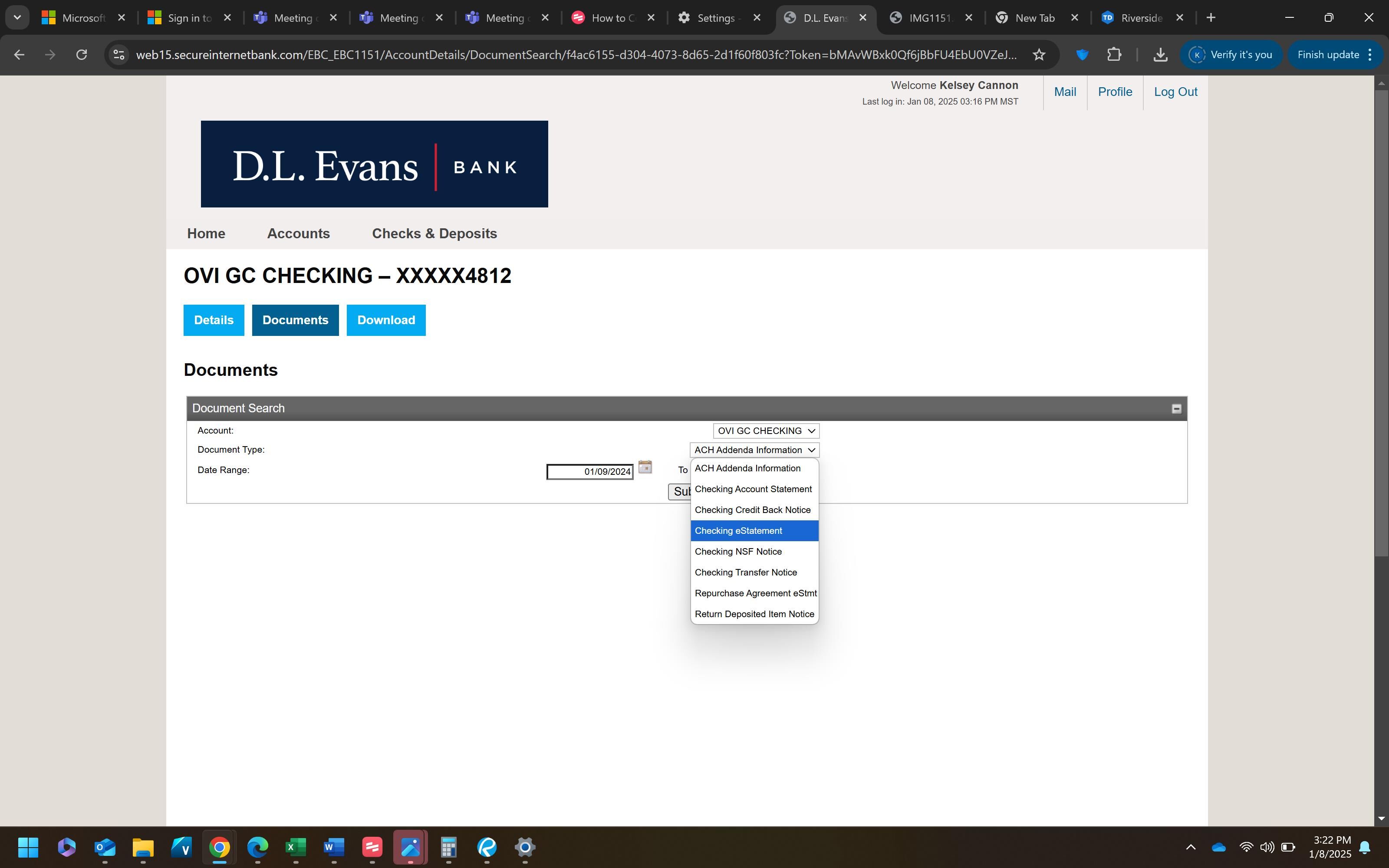Viewport: 1389px width, 868px height.
Task: Choose Checking Credit Back Notice option
Action: (x=754, y=510)
